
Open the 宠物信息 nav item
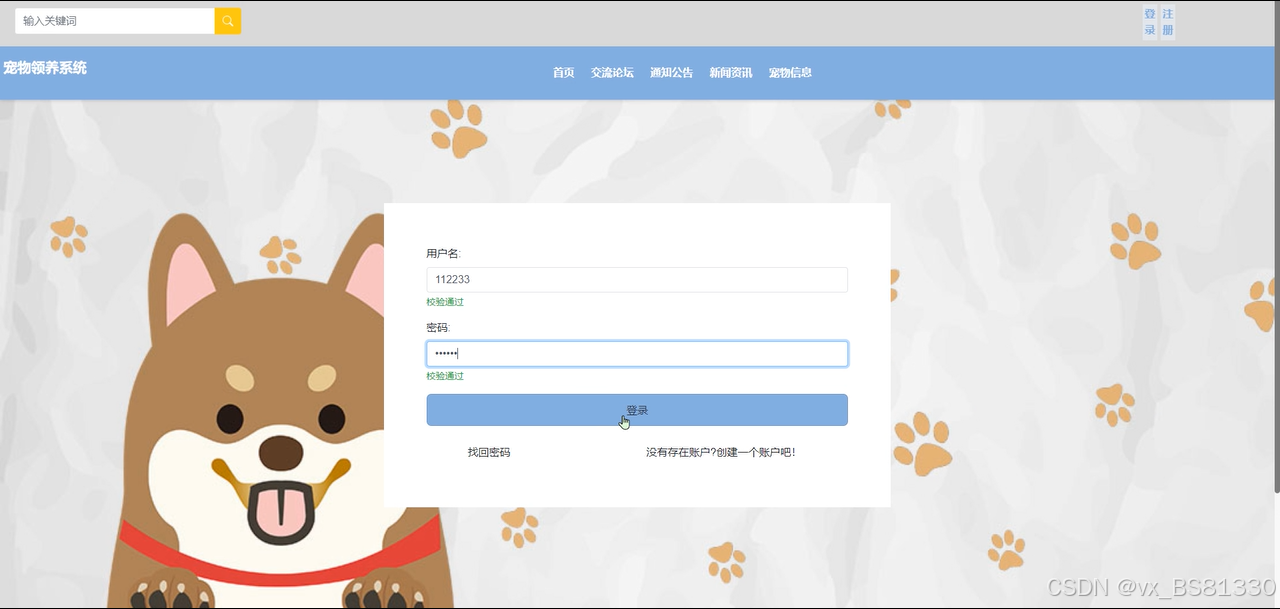coord(790,73)
